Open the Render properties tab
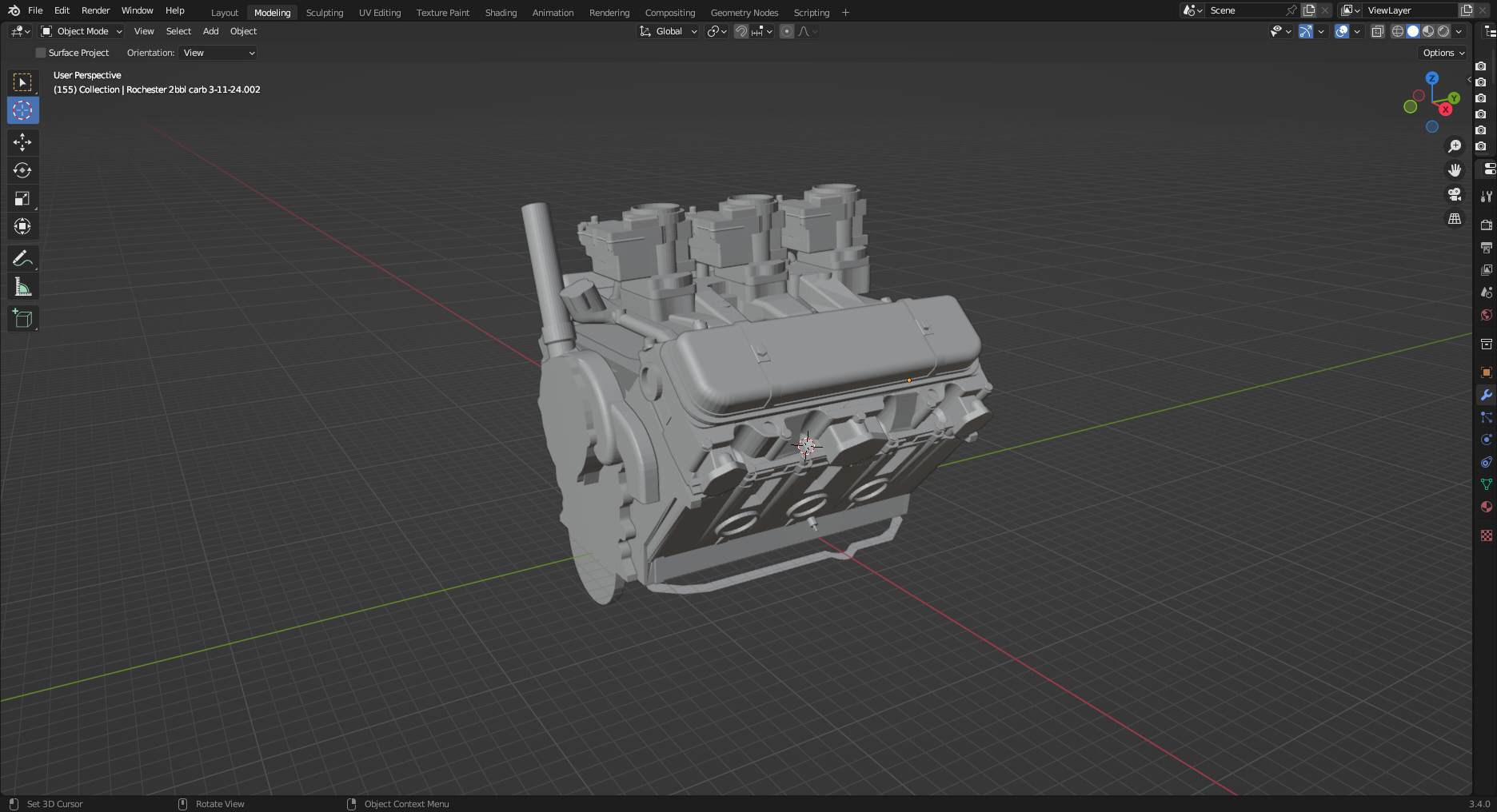1497x812 pixels. click(x=1487, y=225)
